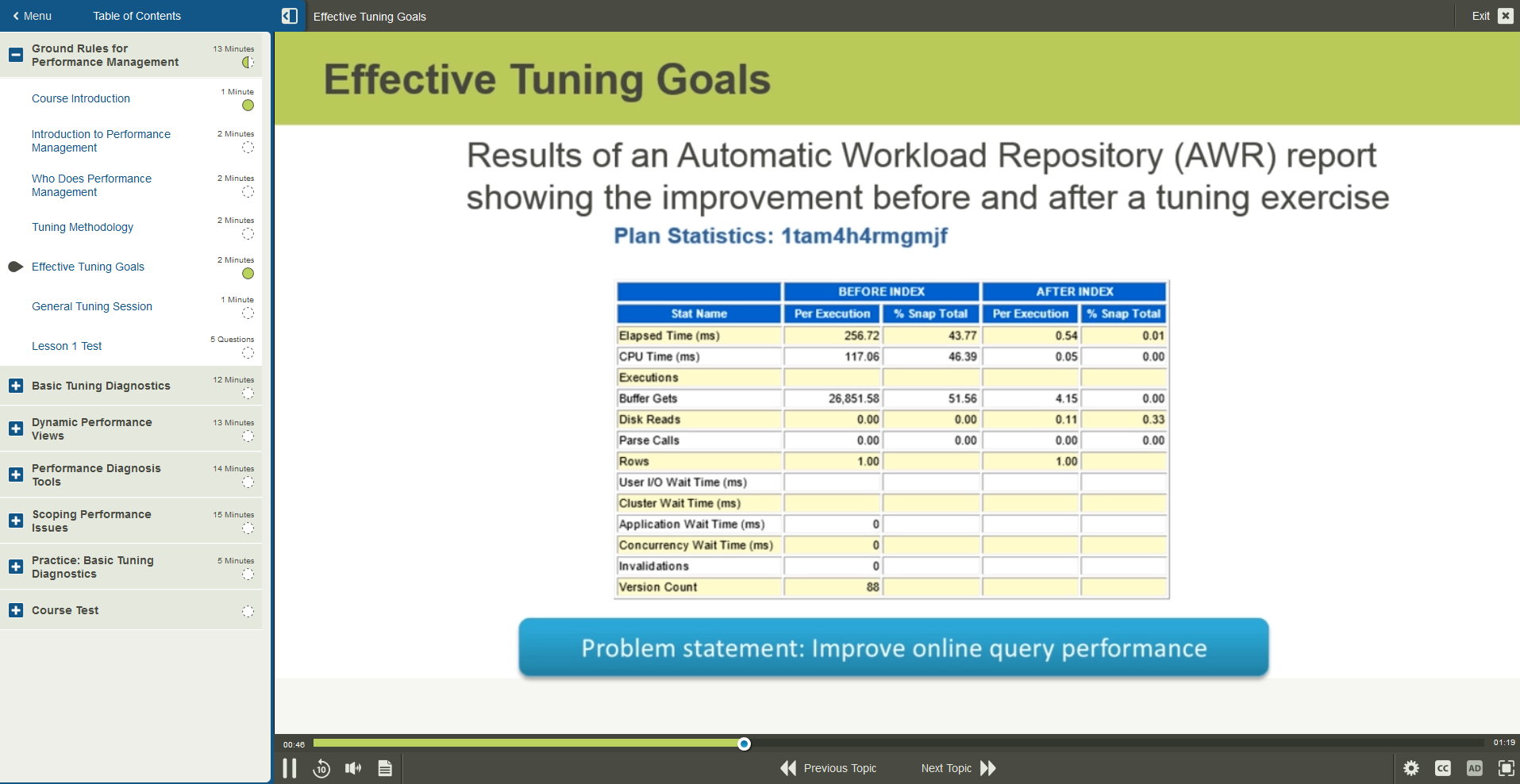Open Lesson 1 Test
The image size is (1520, 784).
[67, 346]
